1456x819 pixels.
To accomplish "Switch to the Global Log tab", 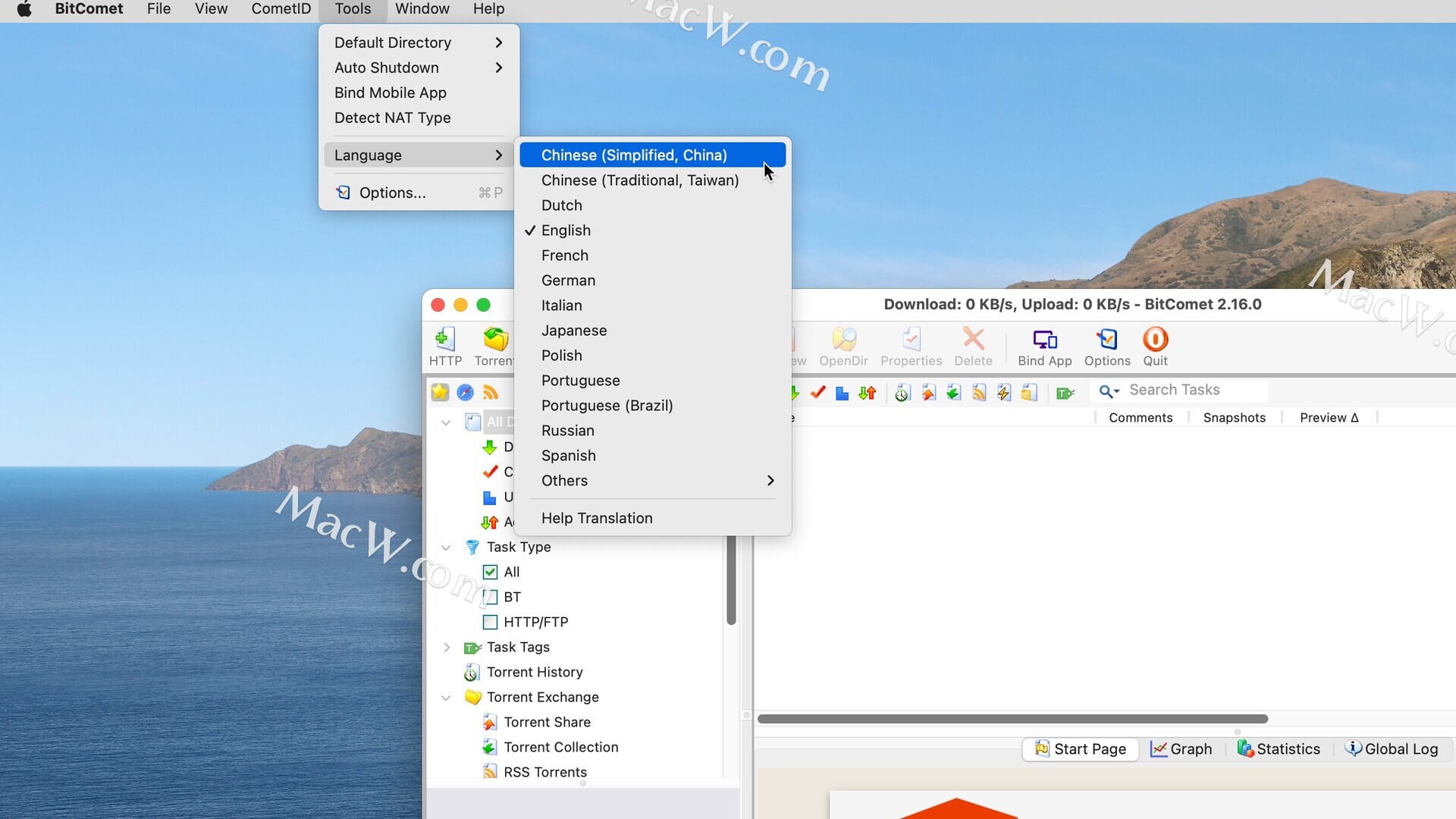I will 1392,749.
